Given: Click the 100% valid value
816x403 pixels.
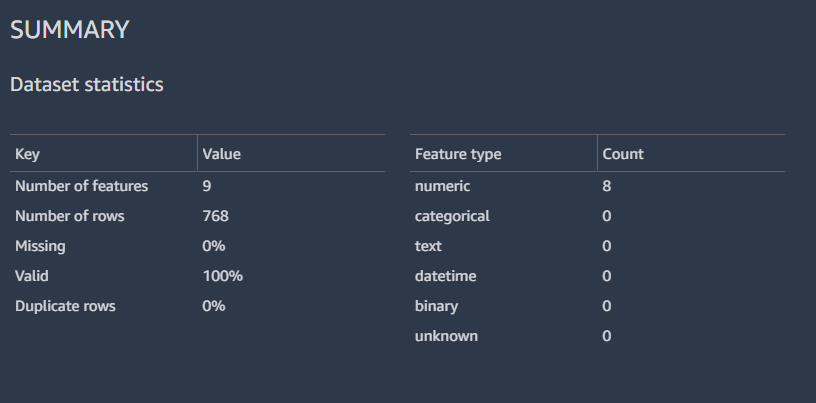Looking at the screenshot, I should tap(223, 276).
